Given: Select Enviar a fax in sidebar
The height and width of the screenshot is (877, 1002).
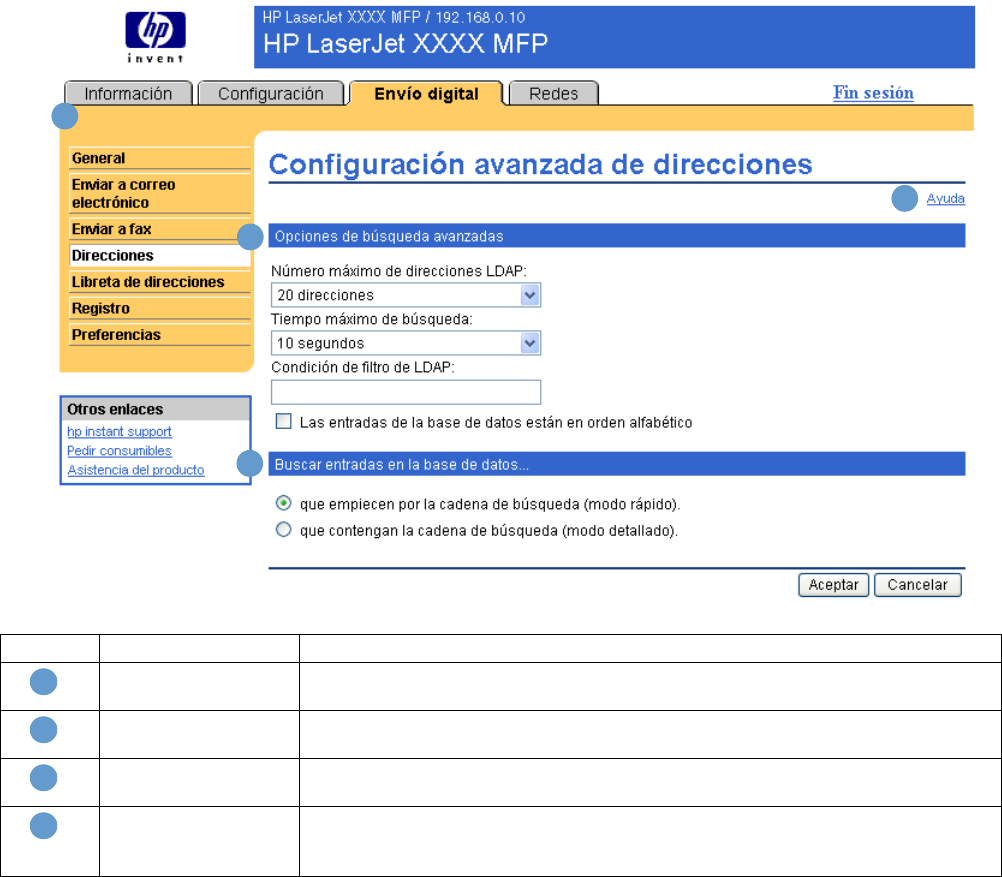Looking at the screenshot, I should tap(160, 229).
